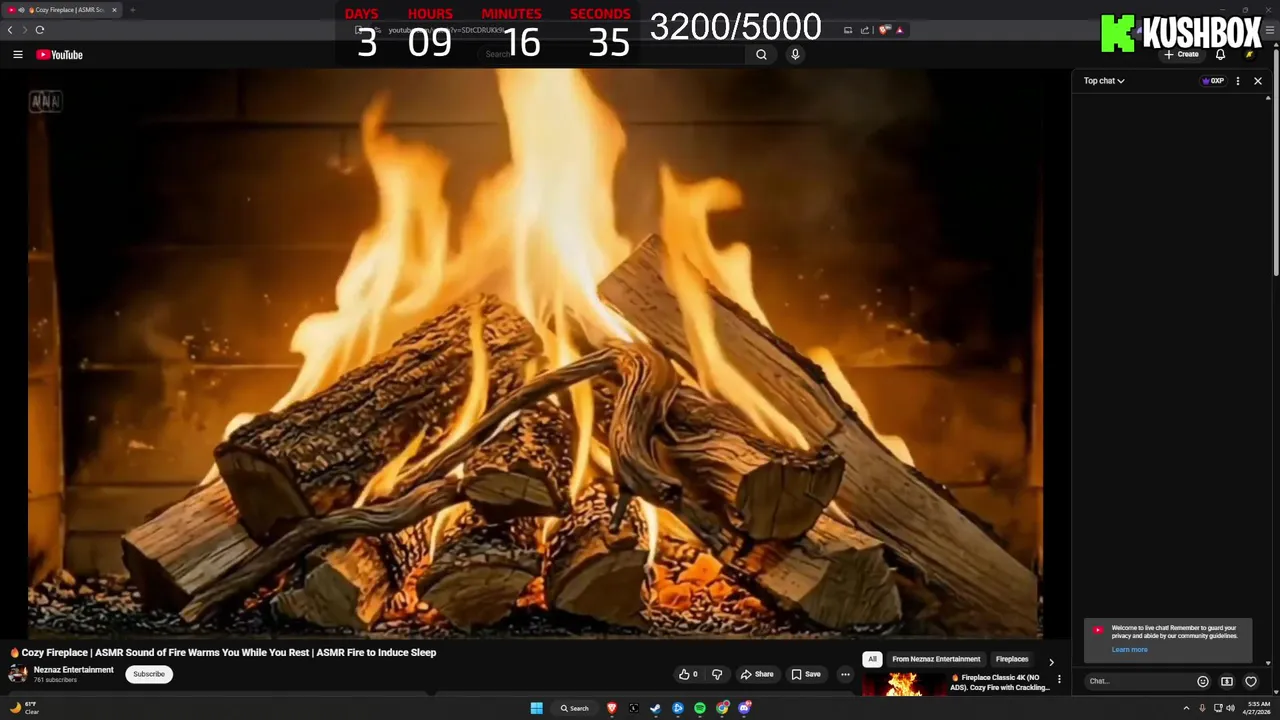This screenshot has width=1280, height=720.
Task: Close the live chat panel
Action: tap(1258, 81)
